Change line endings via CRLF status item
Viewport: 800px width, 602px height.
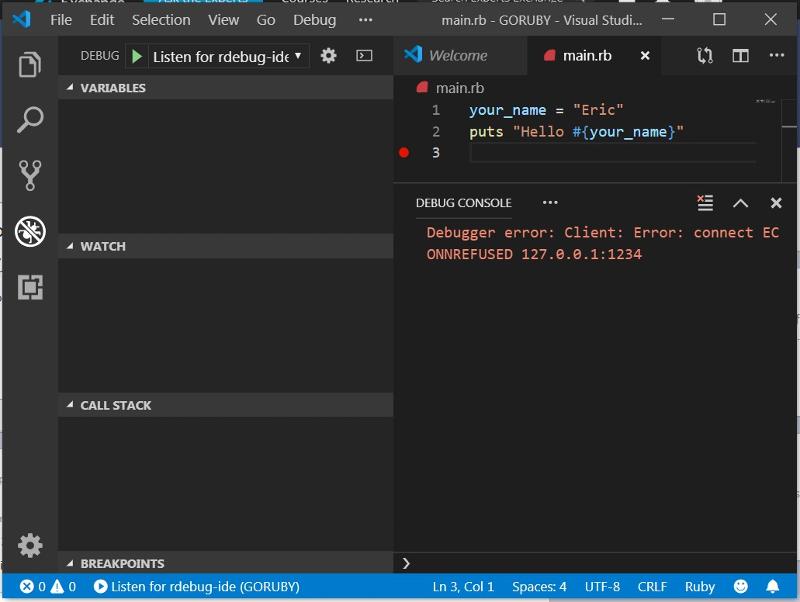tap(652, 587)
